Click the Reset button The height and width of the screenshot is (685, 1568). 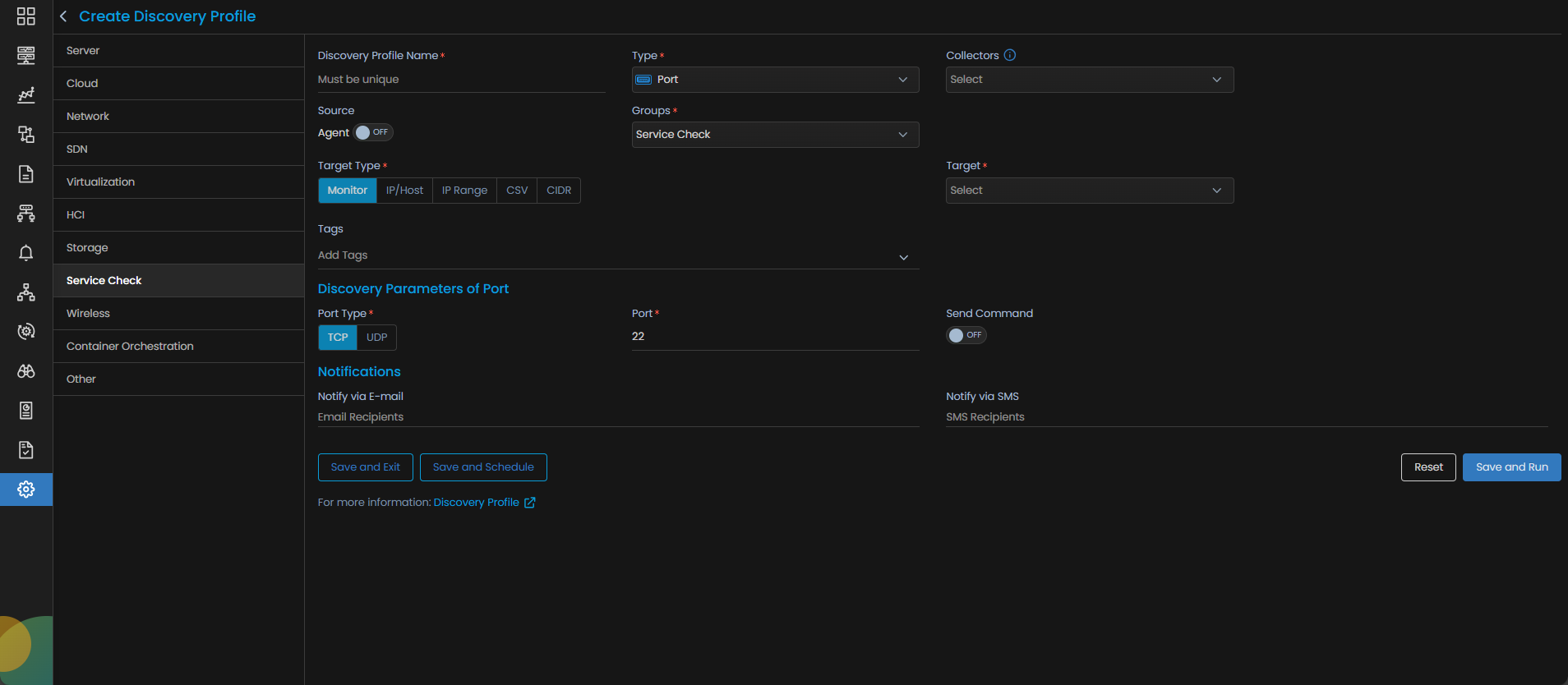point(1428,467)
